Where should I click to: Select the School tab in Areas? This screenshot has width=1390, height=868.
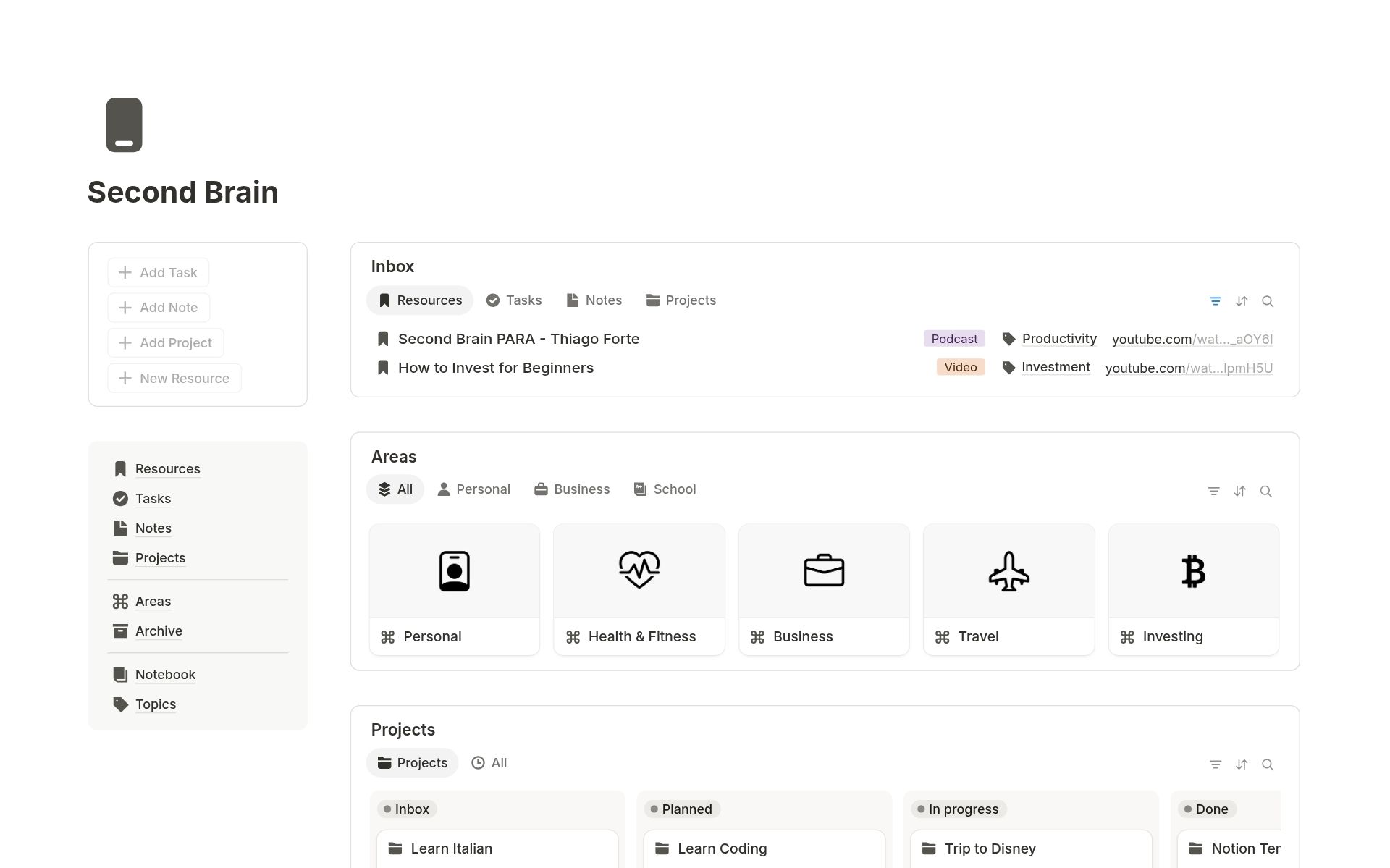tap(665, 489)
